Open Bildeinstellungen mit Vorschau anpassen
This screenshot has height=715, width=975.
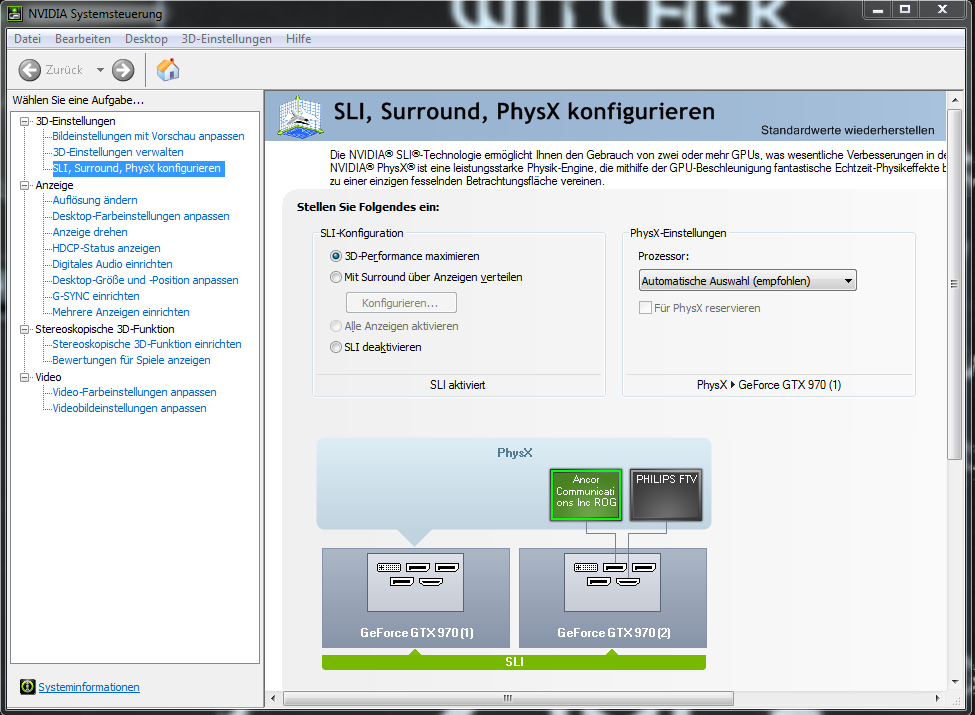tap(148, 136)
